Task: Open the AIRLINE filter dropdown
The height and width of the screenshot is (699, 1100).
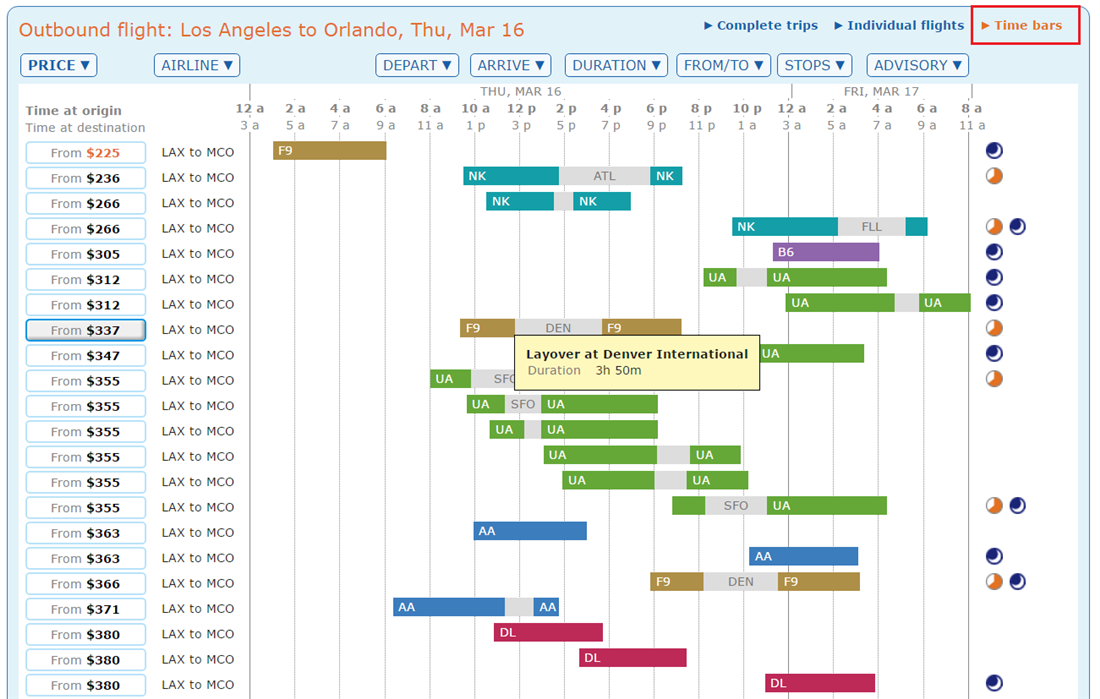Action: [x=196, y=65]
